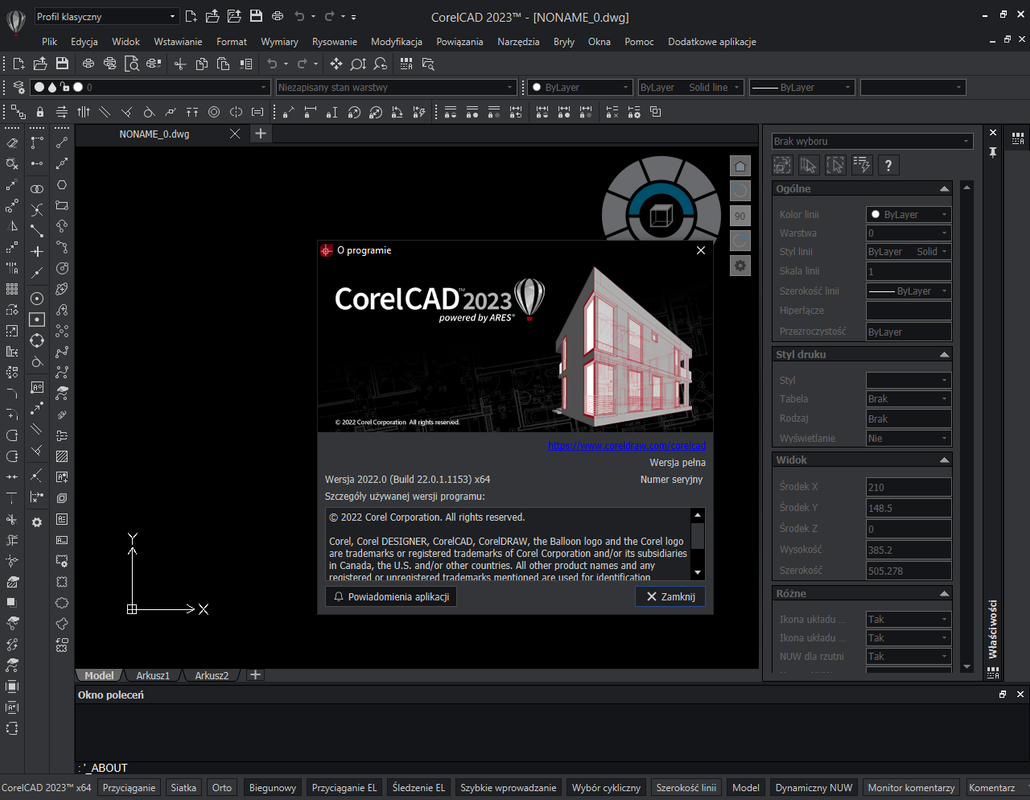Click the Redo arrow in main toolbar

[302, 64]
